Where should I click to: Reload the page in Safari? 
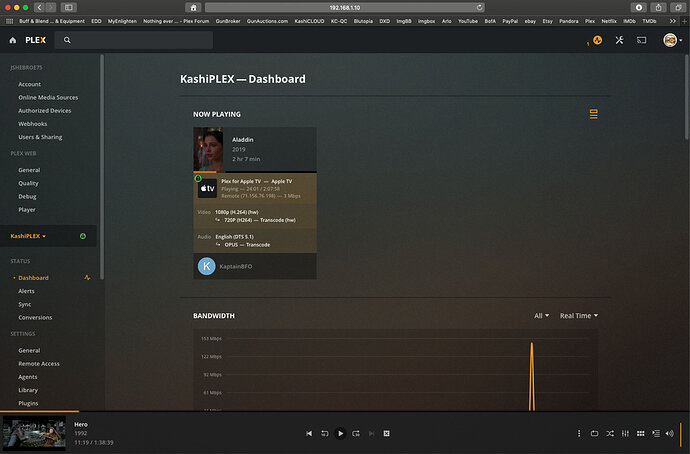click(x=479, y=7)
